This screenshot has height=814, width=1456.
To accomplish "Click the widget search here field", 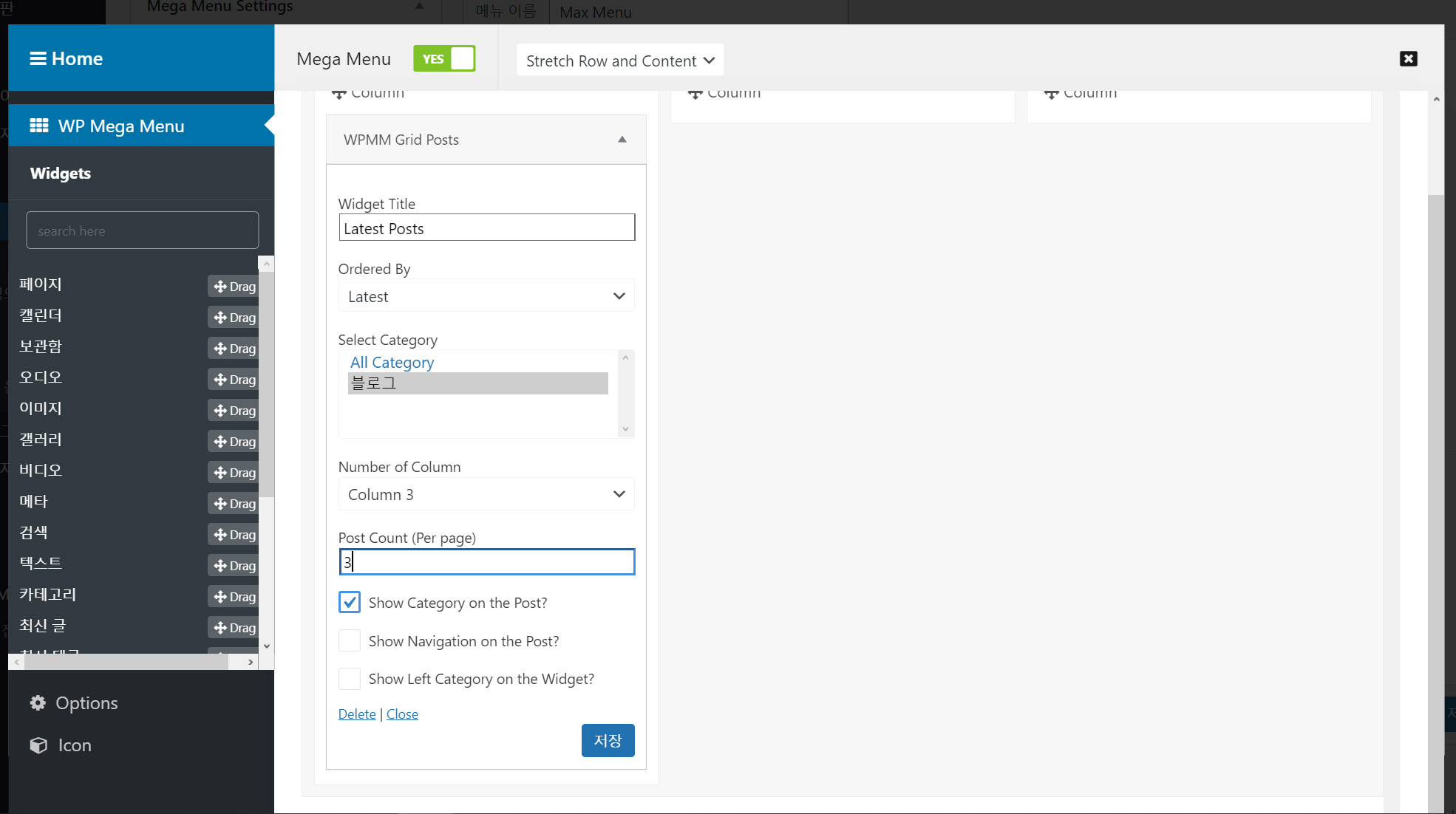I will tap(143, 230).
